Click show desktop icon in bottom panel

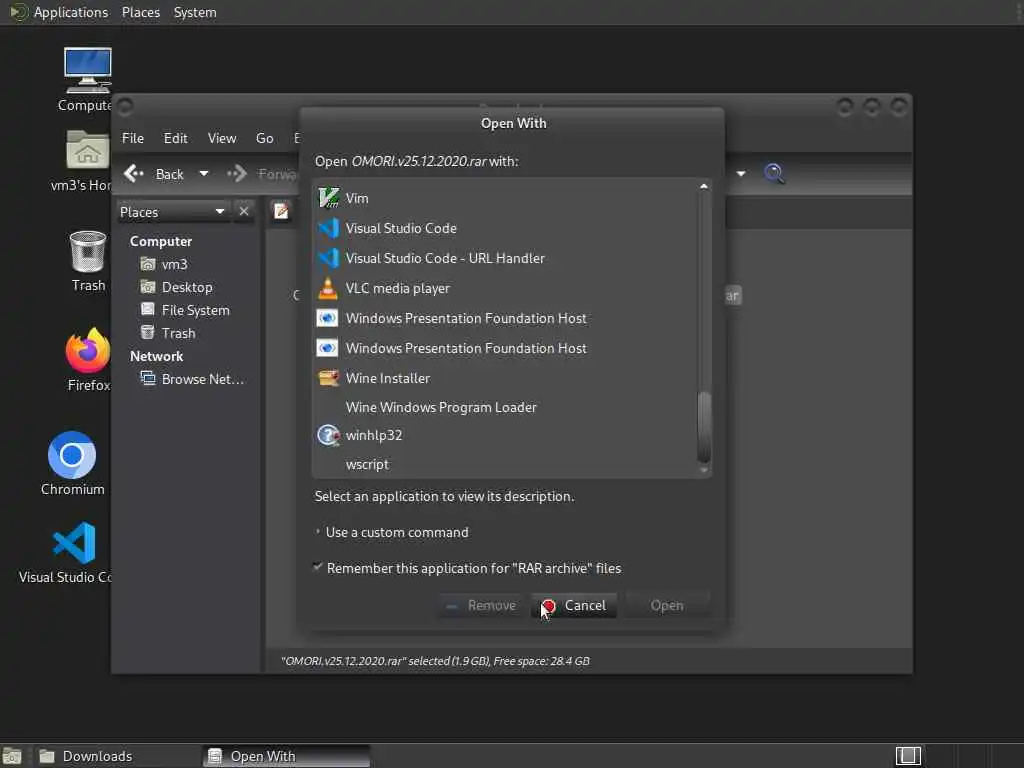(12, 756)
